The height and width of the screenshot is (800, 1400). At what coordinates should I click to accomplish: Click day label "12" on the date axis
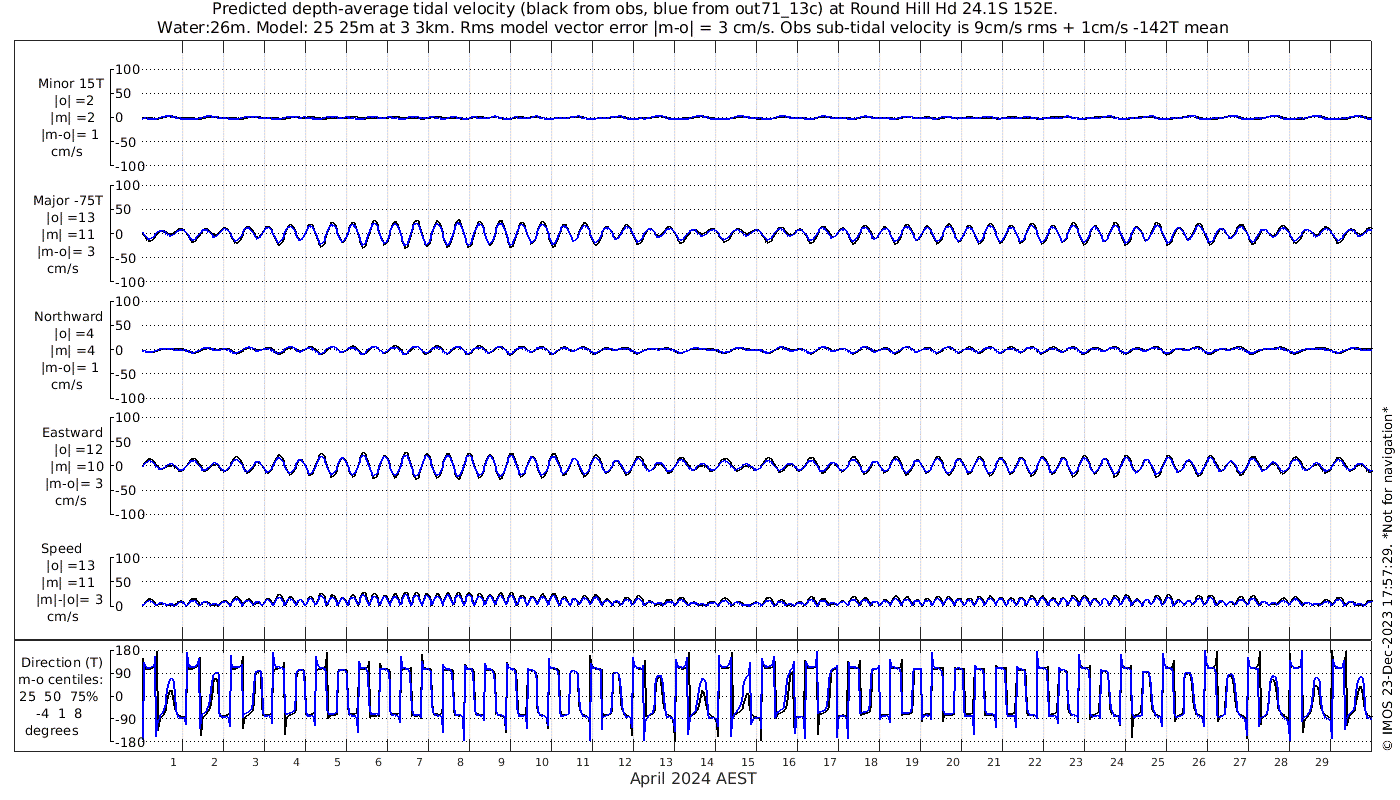pyautogui.click(x=624, y=762)
